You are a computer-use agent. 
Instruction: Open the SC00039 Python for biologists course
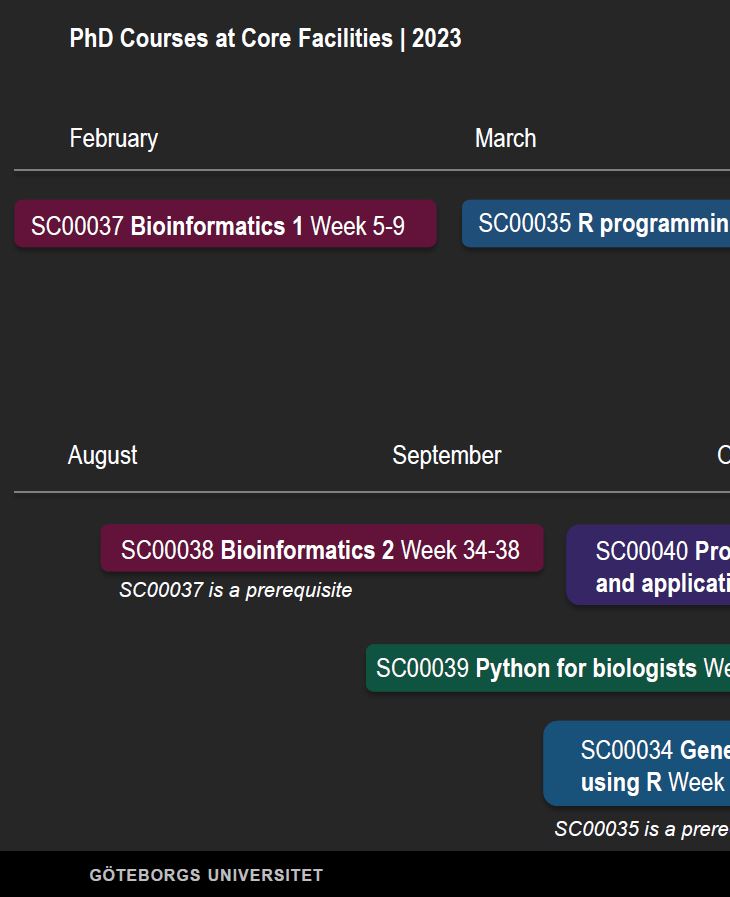pos(548,668)
